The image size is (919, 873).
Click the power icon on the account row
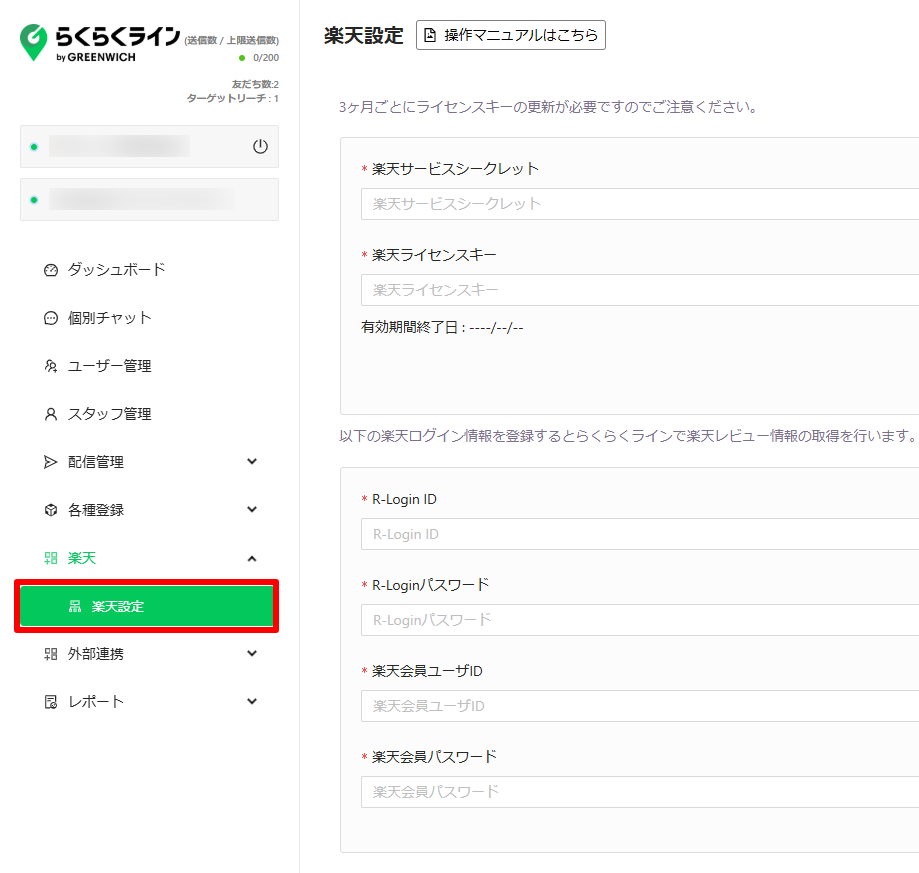(x=260, y=146)
